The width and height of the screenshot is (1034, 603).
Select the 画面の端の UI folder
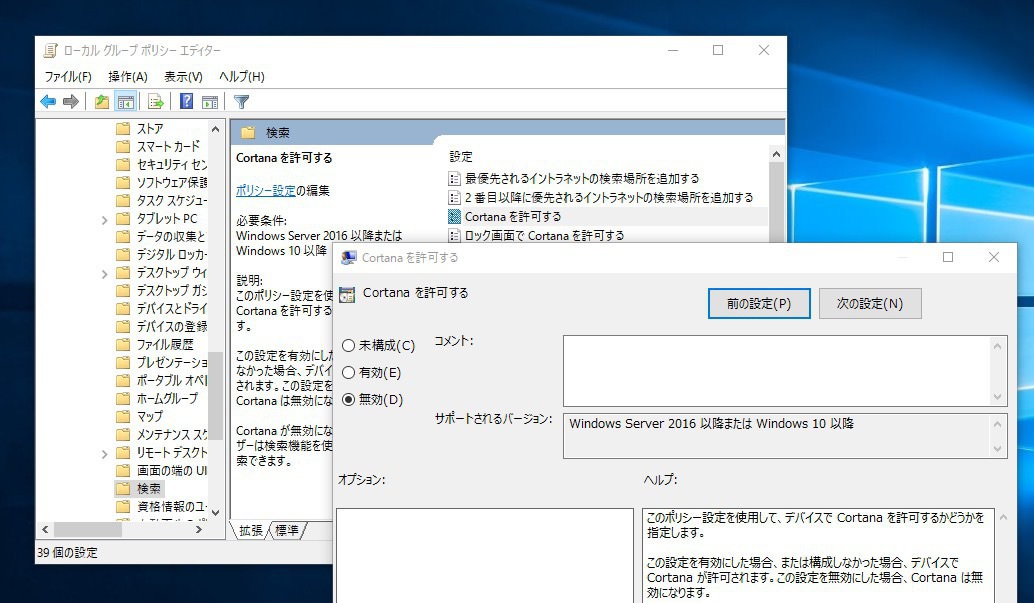tap(161, 470)
